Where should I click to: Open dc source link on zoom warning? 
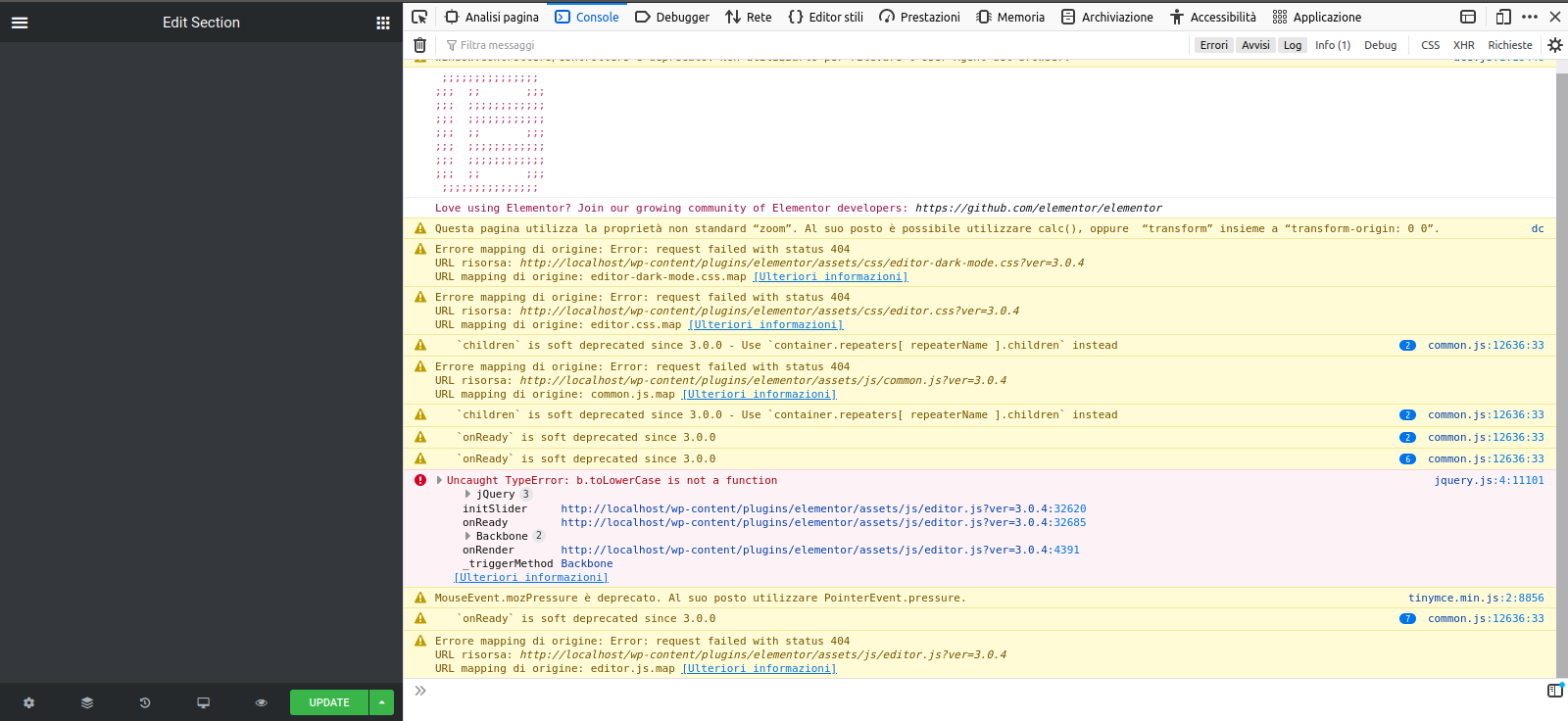pyautogui.click(x=1538, y=228)
